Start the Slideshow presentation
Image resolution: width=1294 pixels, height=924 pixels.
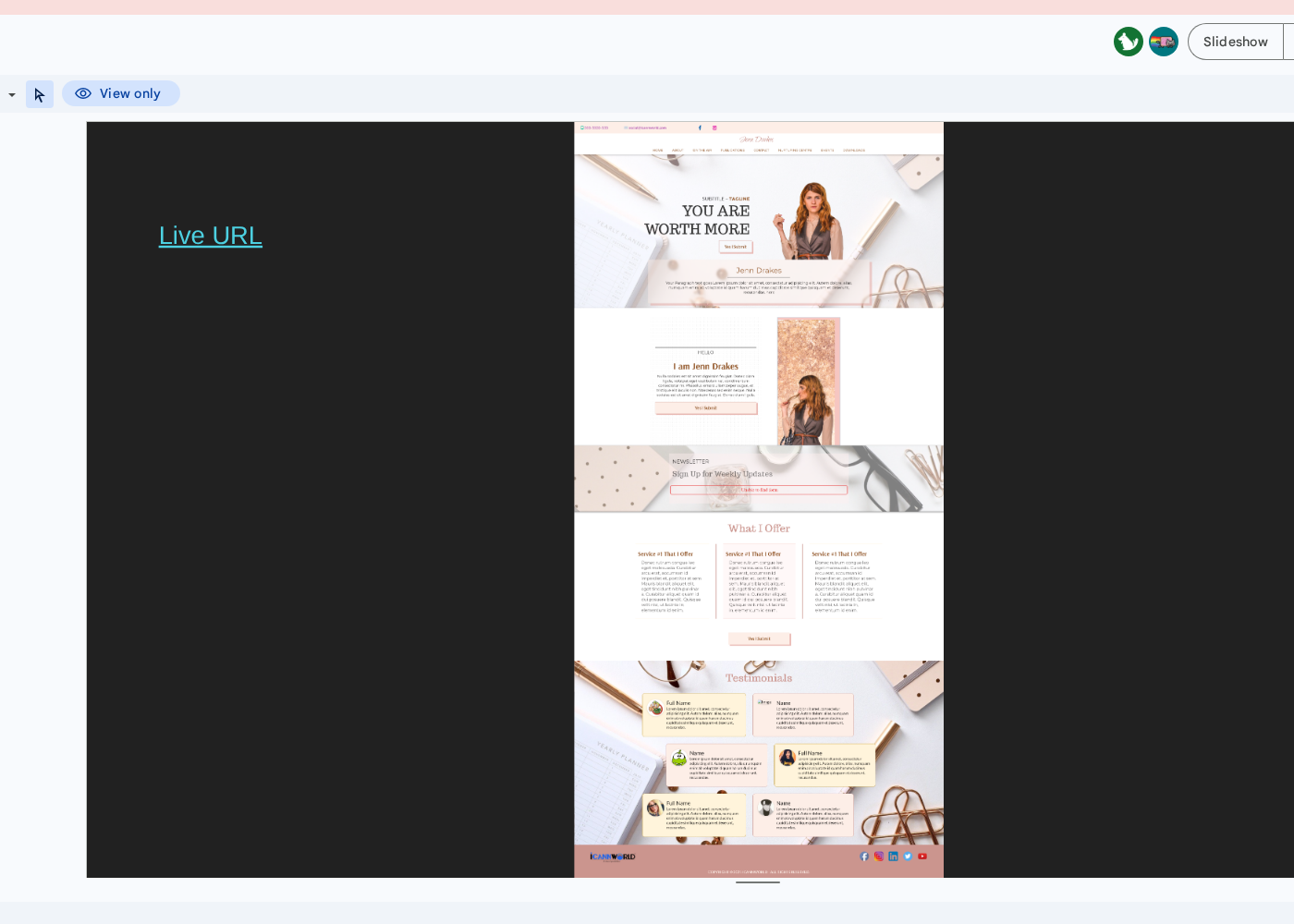(x=1236, y=42)
